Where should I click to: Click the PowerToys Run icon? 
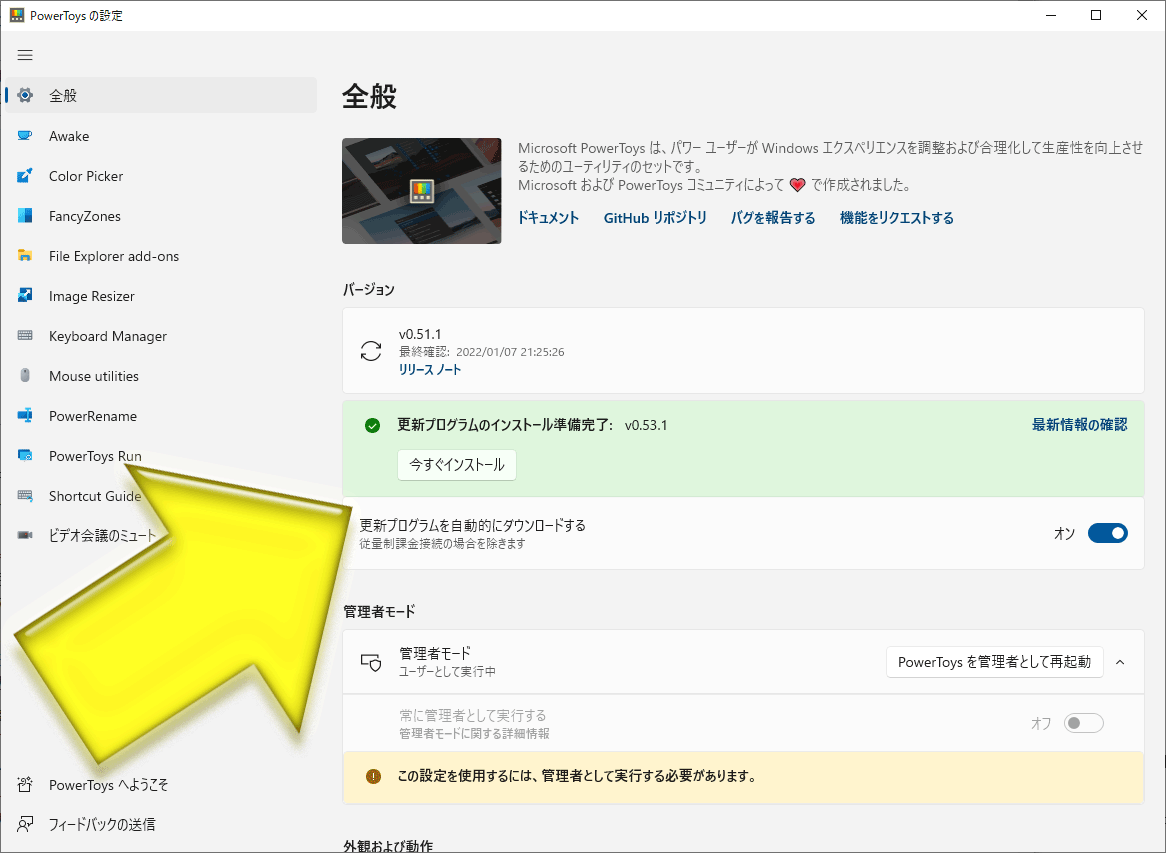click(25, 456)
